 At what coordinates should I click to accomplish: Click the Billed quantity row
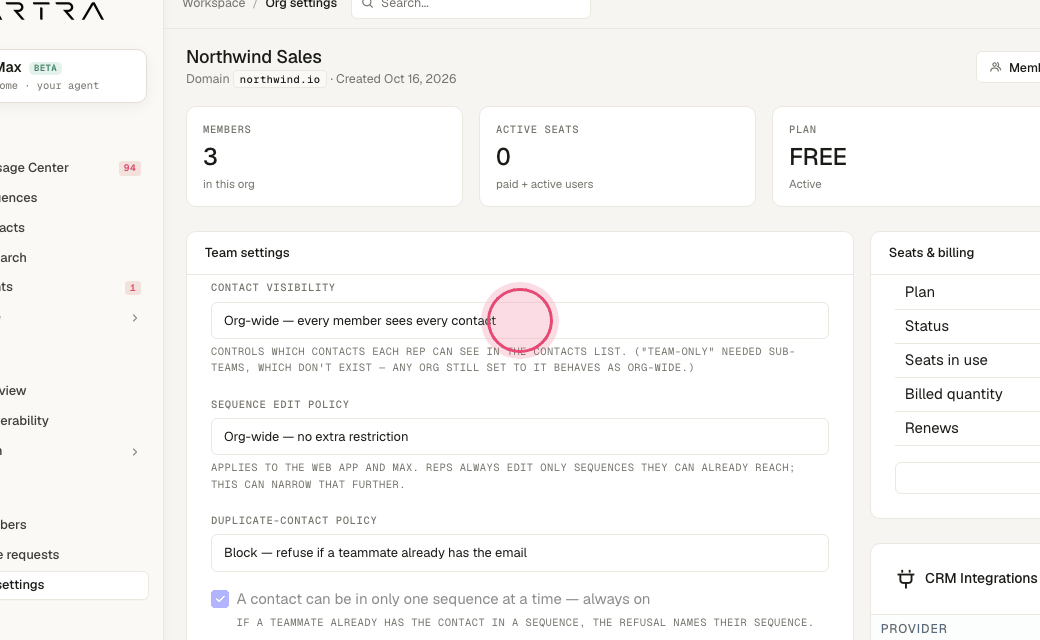tap(968, 393)
